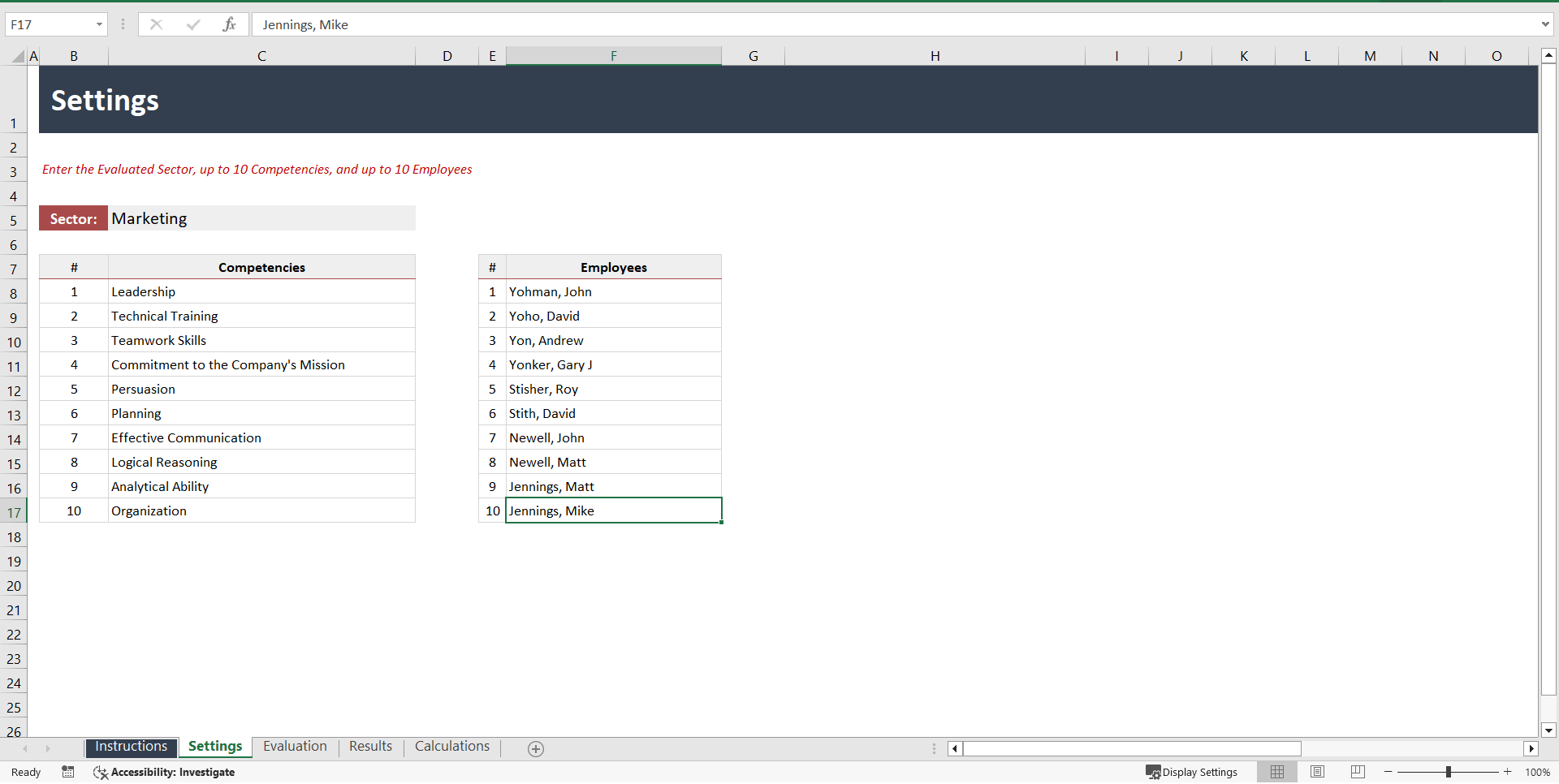Select the Leadership competency cell
1559x784 pixels.
[x=261, y=291]
